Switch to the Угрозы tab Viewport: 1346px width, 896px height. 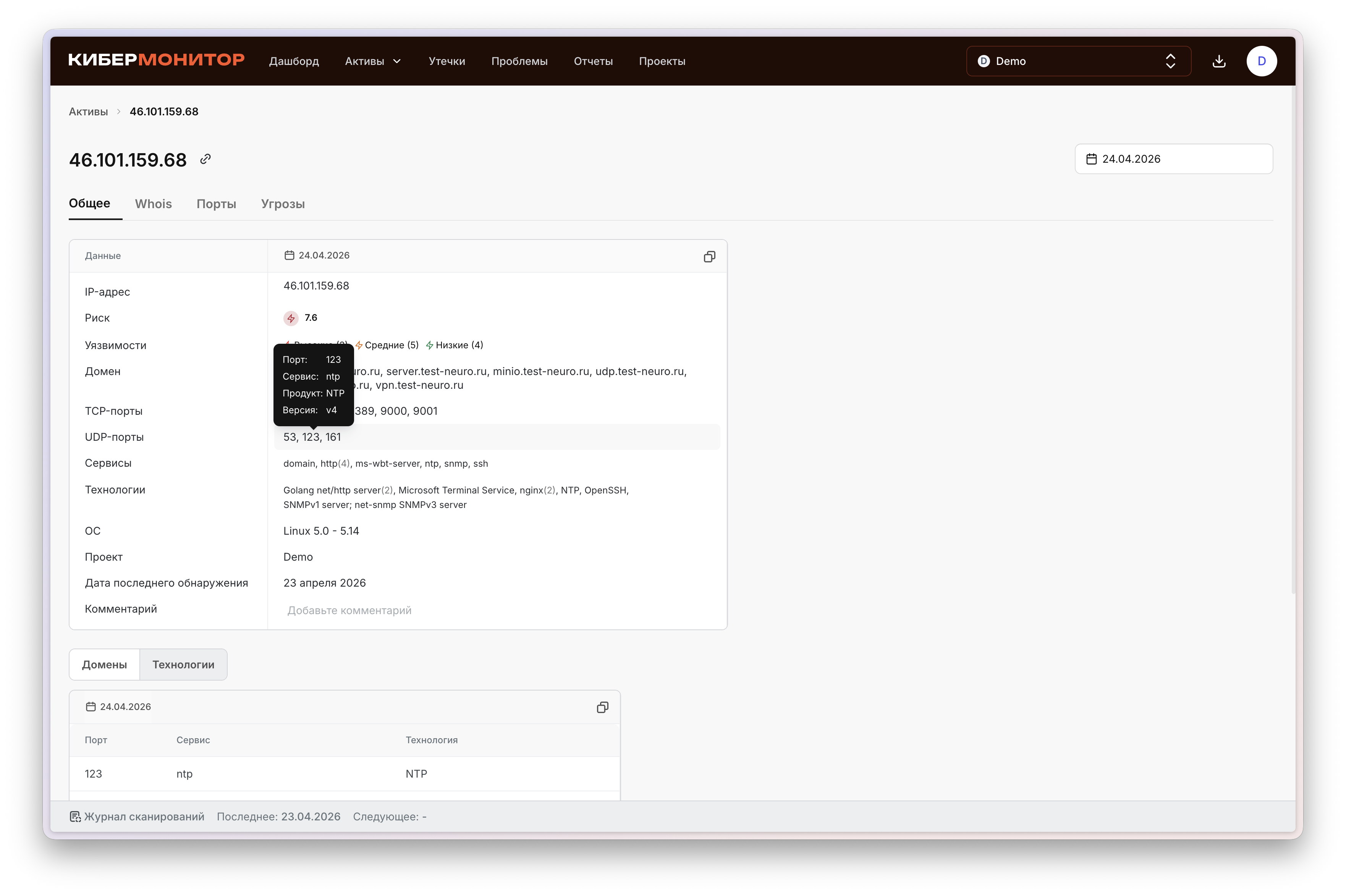coord(283,204)
